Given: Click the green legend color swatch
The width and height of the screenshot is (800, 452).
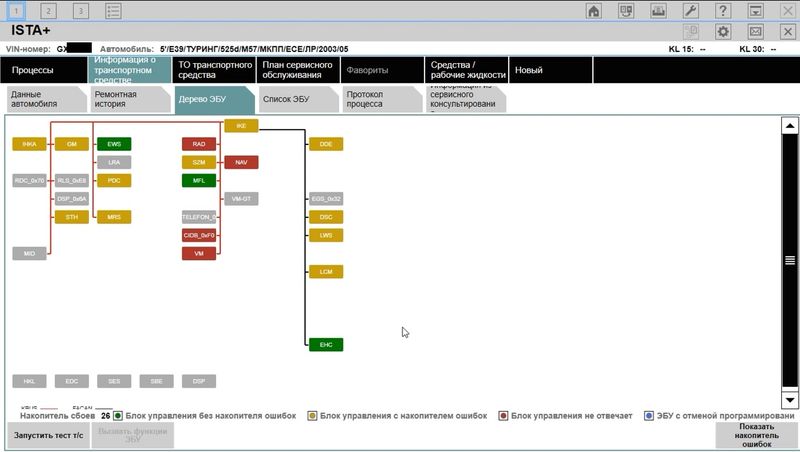Looking at the screenshot, I should point(118,415).
